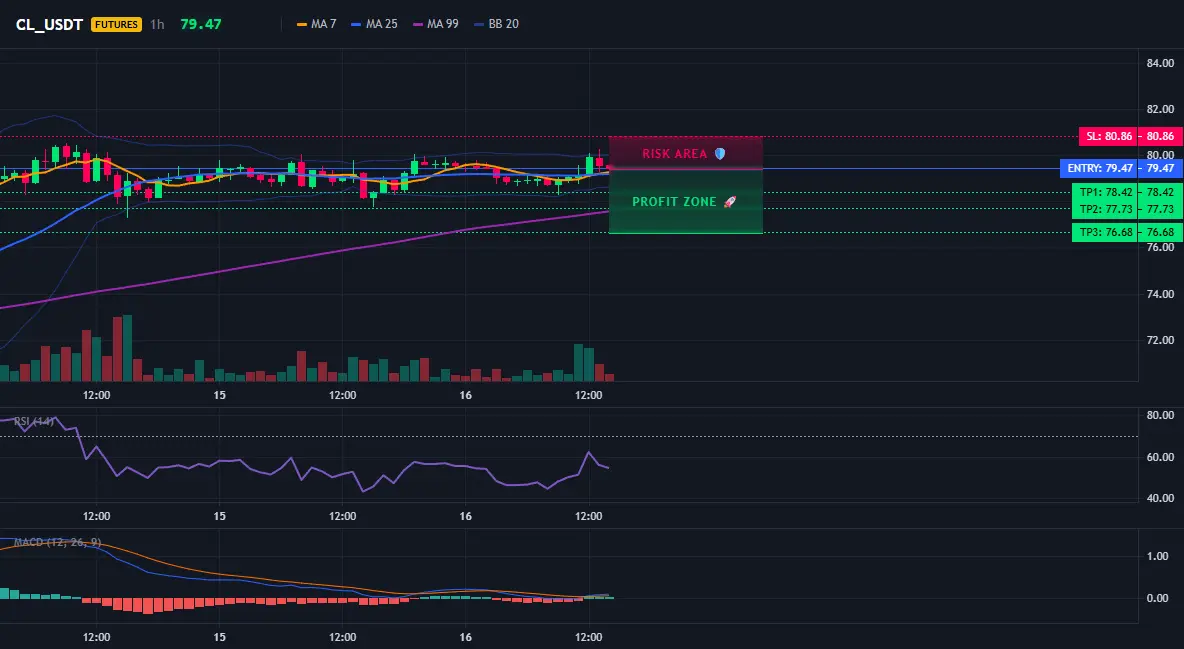
Task: Click the tallest teal volume bar
Action: (127, 348)
